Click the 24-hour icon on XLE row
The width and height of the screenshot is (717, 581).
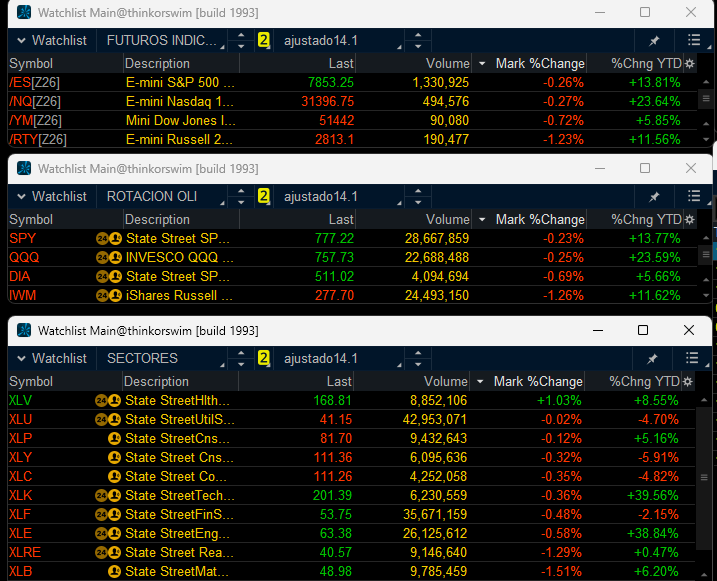point(101,533)
